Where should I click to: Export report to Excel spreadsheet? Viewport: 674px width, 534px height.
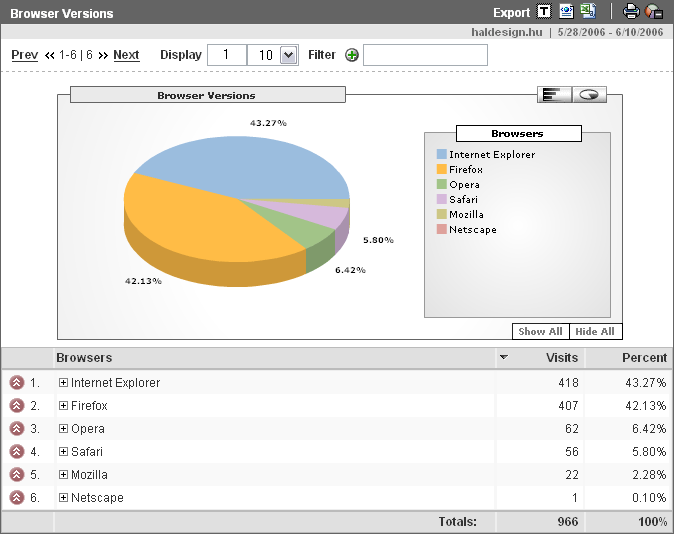588,12
